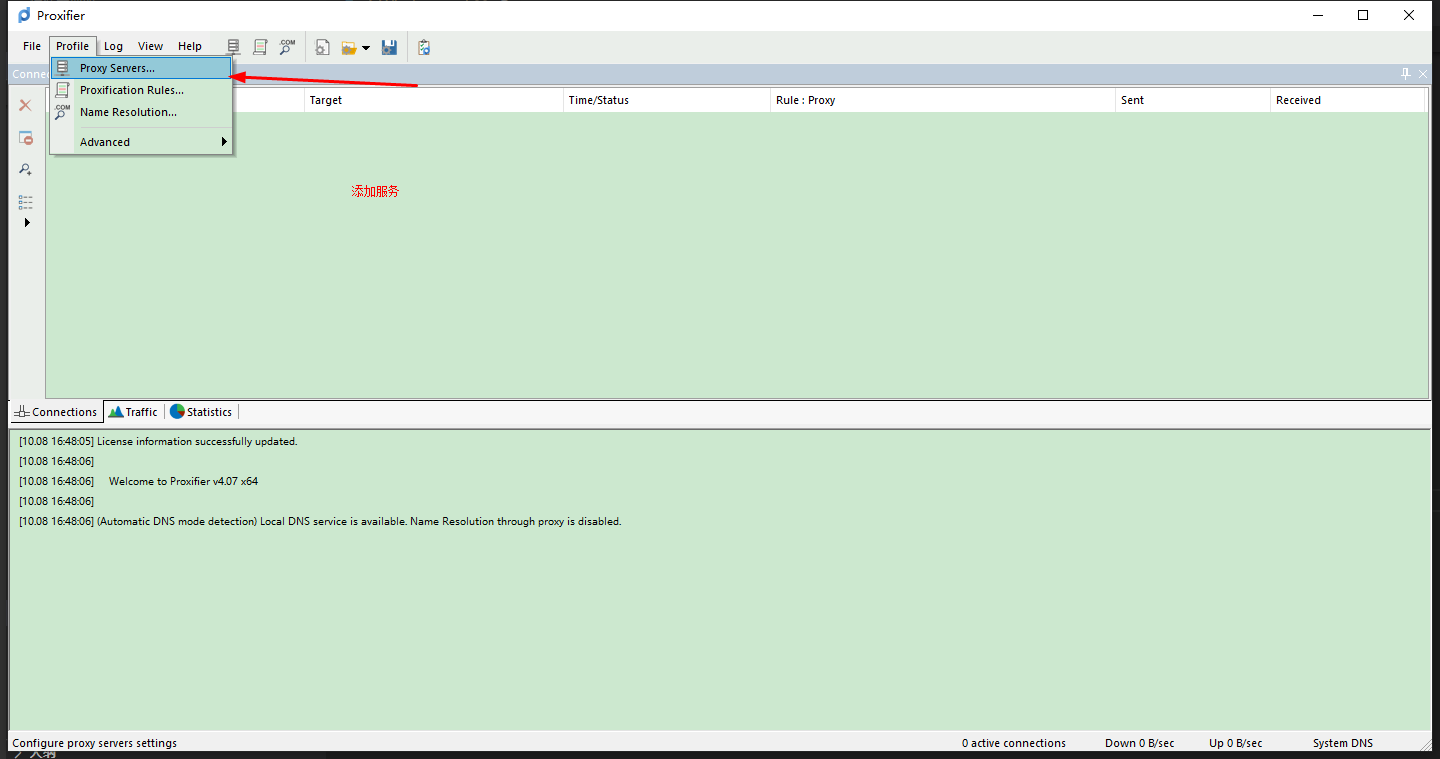1440x759 pixels.
Task: Click the new profile toolbar icon
Action: (323, 47)
